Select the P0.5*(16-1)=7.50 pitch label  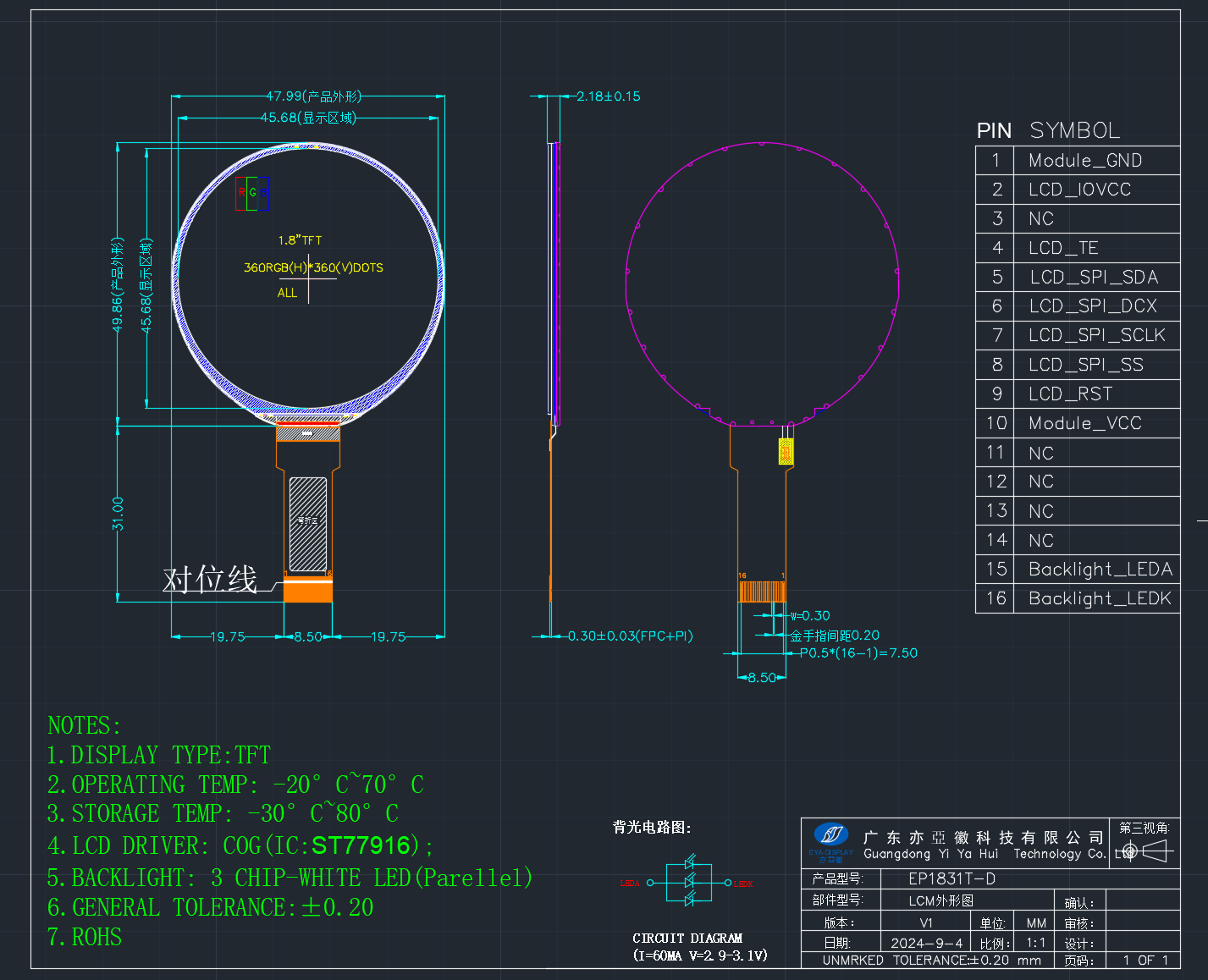tap(858, 652)
